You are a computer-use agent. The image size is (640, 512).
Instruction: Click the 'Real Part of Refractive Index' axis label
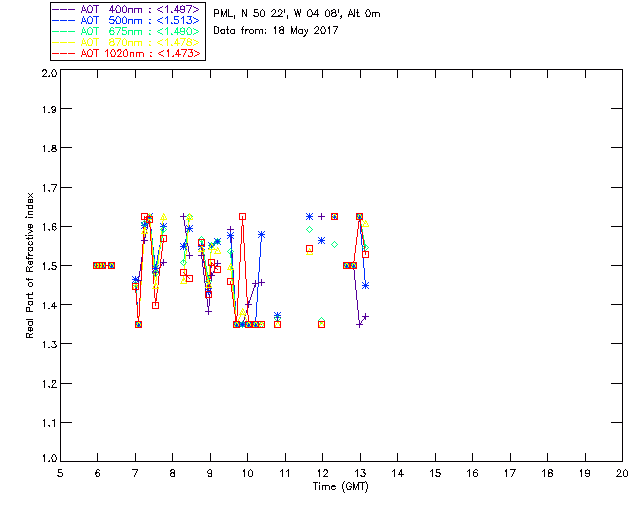pos(29,265)
